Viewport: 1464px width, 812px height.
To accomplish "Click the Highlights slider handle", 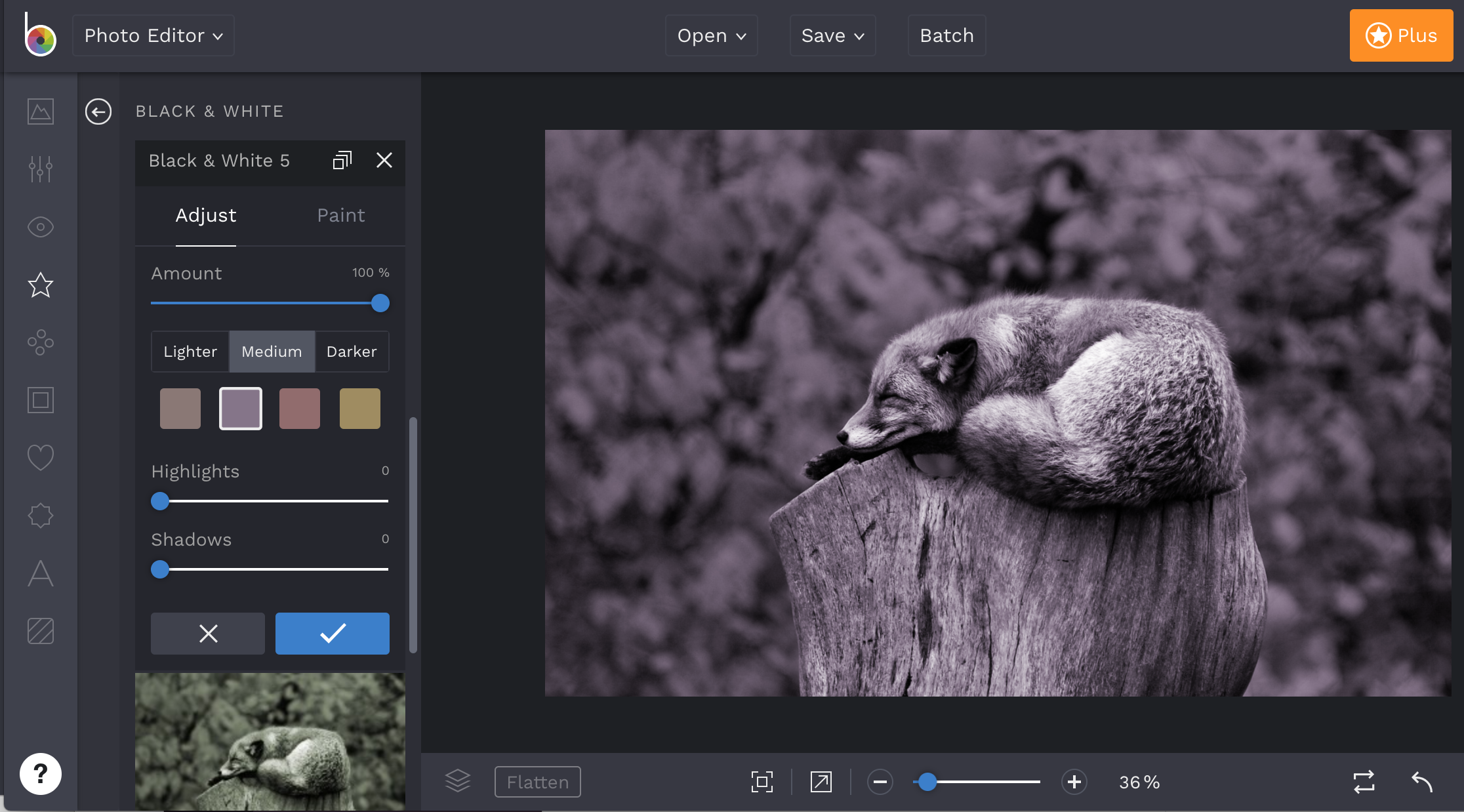I will 160,501.
